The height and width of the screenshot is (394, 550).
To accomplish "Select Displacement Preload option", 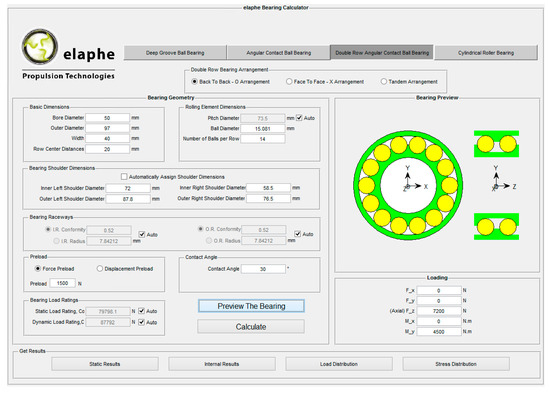I will click(x=100, y=268).
